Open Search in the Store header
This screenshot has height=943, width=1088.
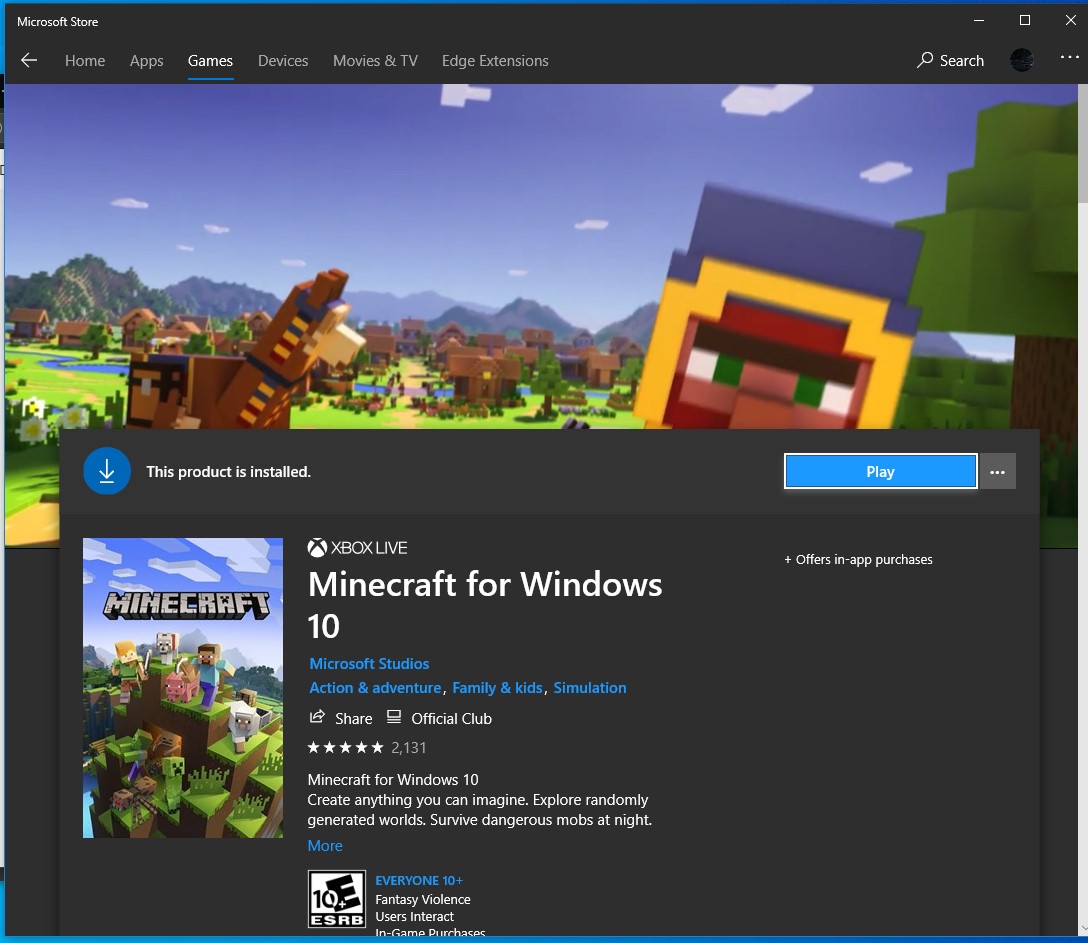click(951, 60)
